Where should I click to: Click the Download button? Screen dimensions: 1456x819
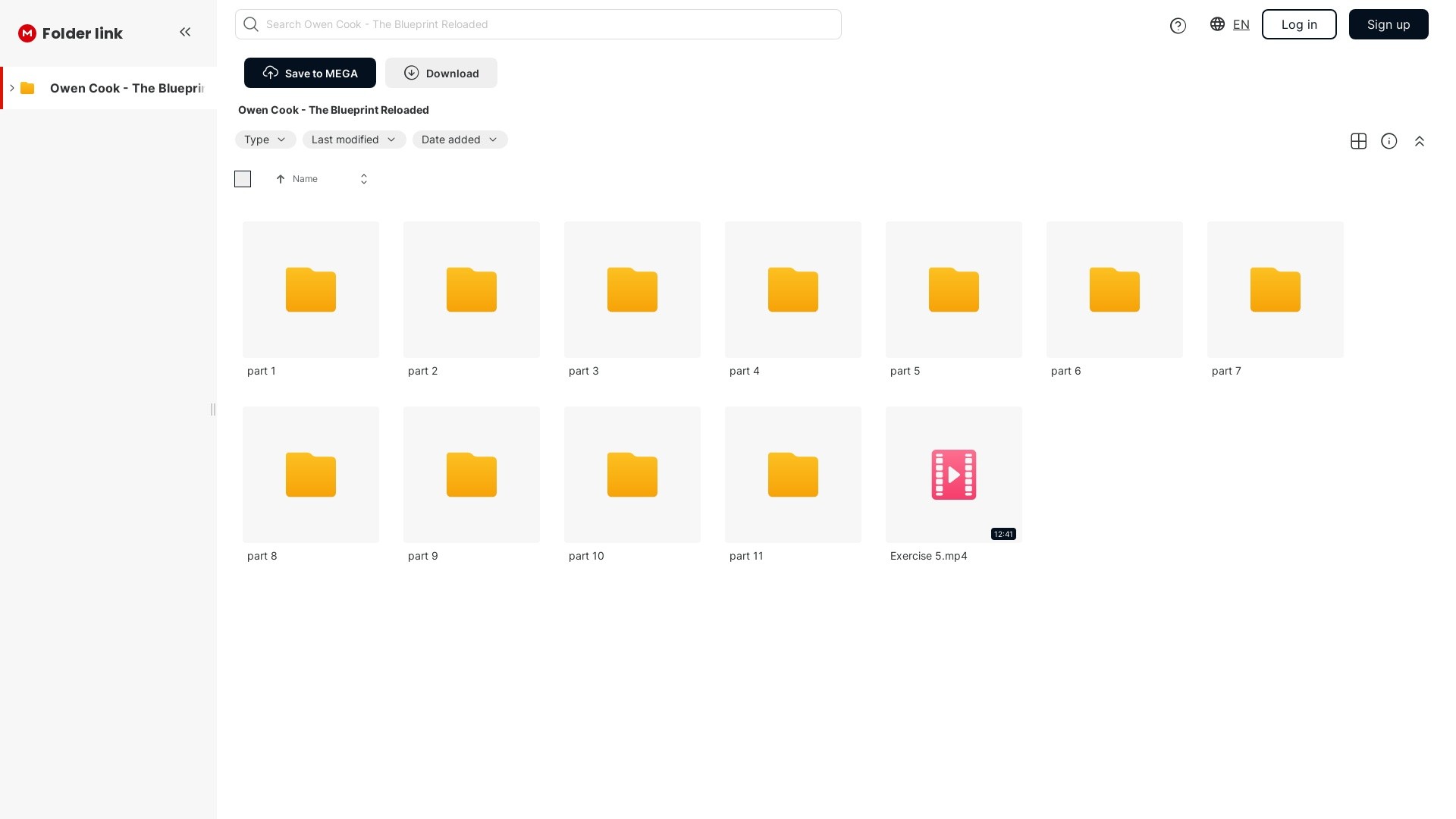441,73
